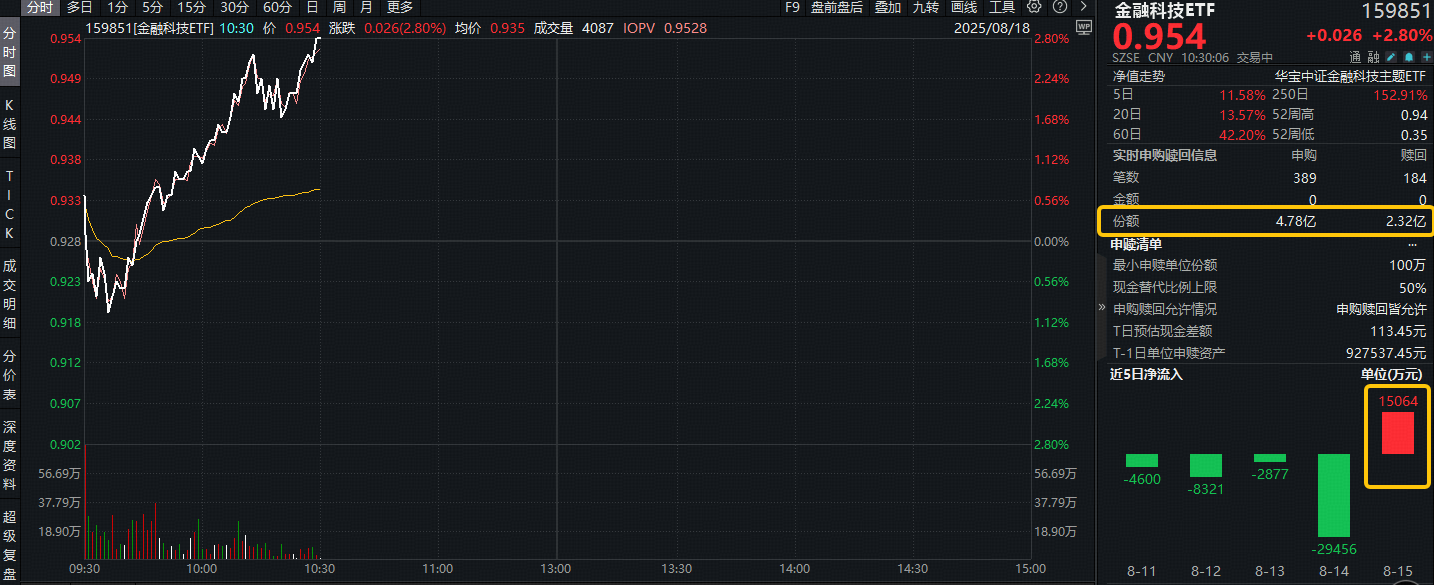1434x585 pixels.
Task: Click the 融 margin indicator icon
Action: [x=1372, y=57]
